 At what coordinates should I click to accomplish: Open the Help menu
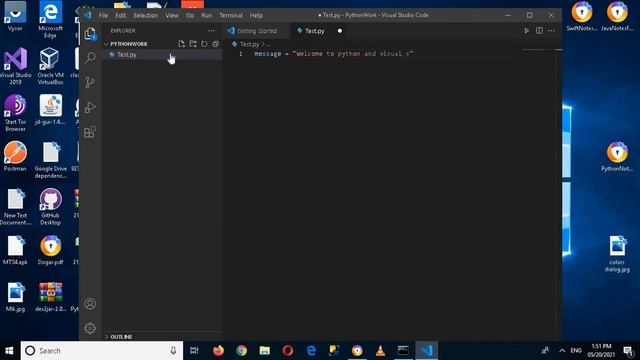tap(256, 15)
